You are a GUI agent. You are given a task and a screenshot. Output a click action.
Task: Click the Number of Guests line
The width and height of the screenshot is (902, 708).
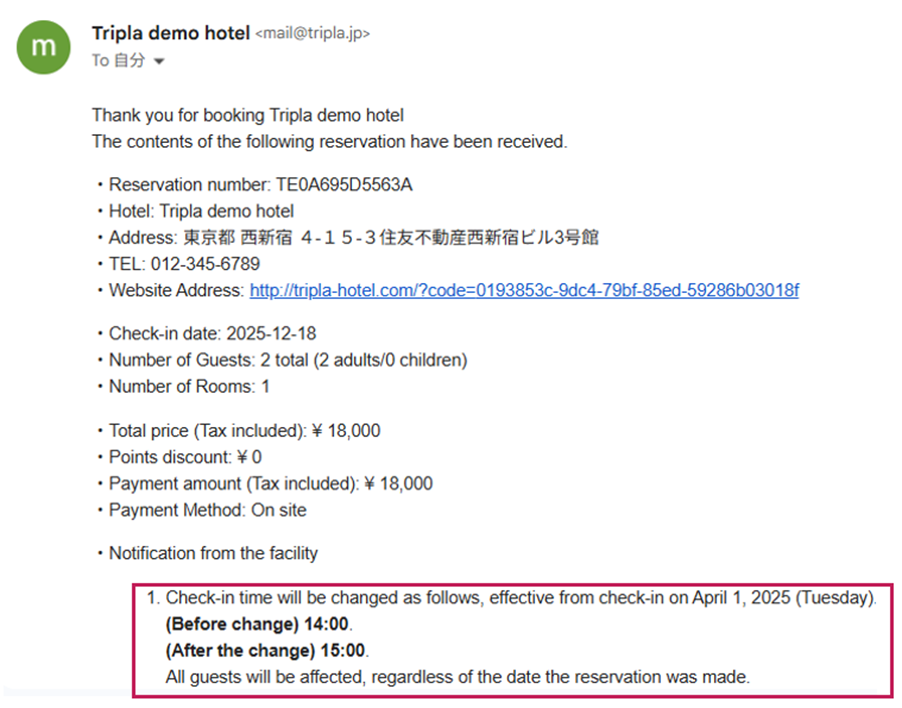click(x=288, y=359)
